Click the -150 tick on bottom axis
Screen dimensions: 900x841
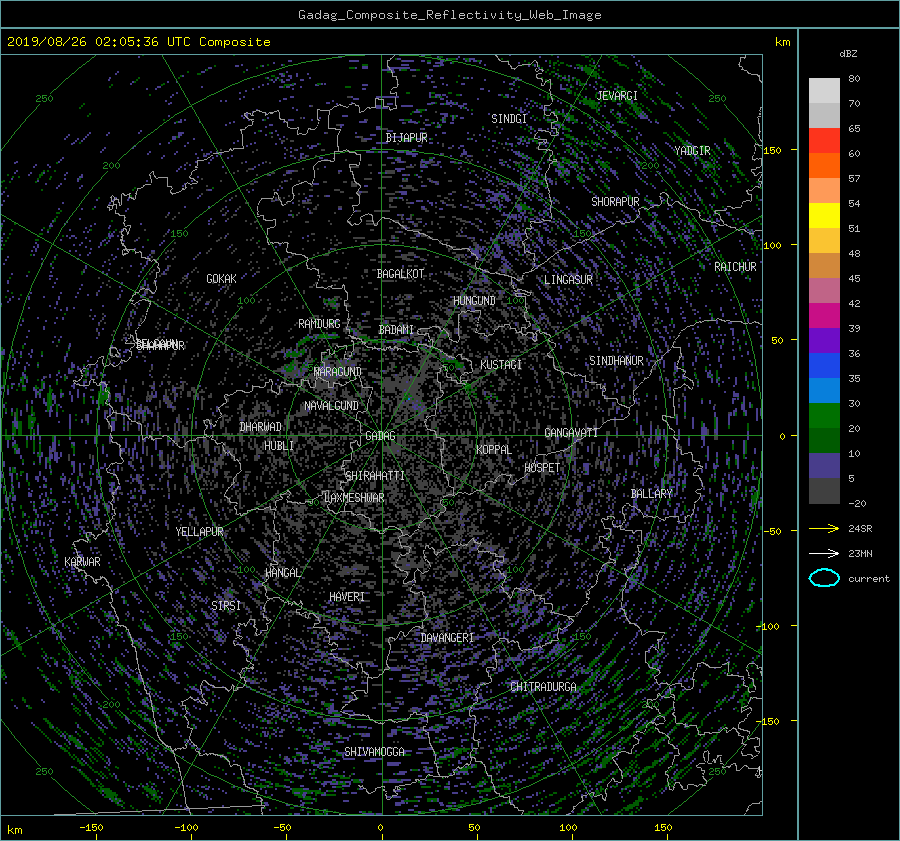click(x=91, y=828)
